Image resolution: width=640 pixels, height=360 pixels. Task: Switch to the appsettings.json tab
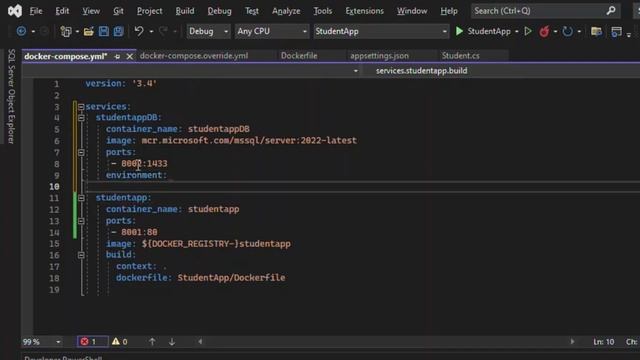(379, 56)
